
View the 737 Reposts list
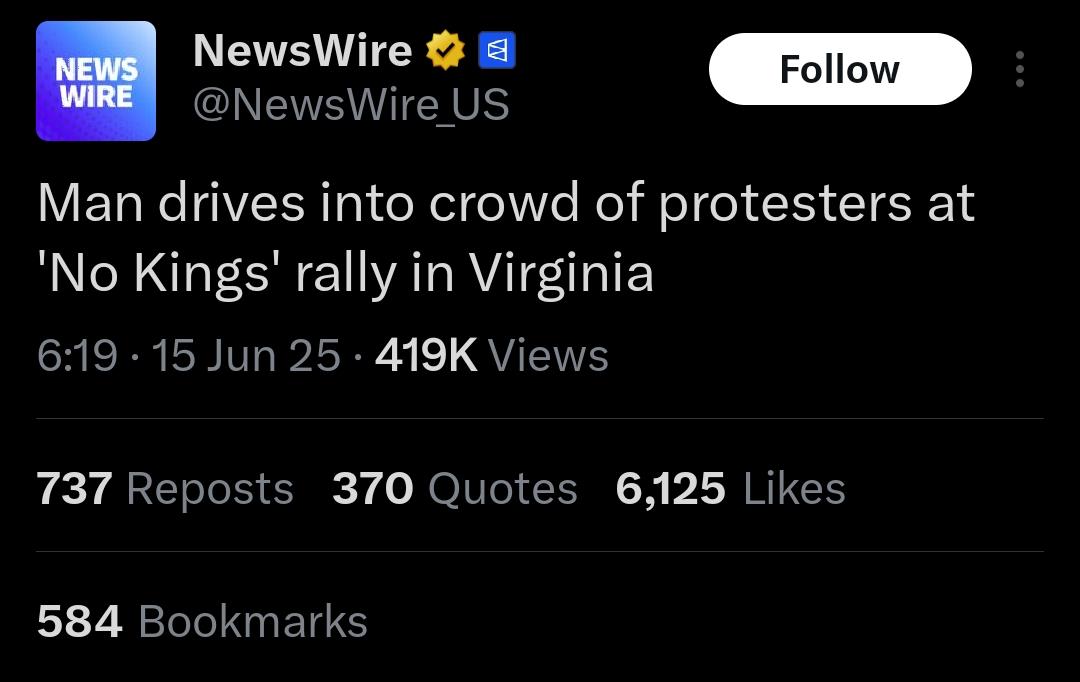coord(165,489)
